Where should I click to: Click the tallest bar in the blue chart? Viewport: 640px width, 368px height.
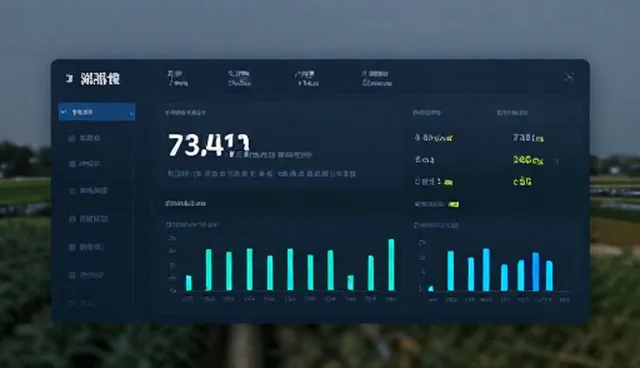pos(486,270)
